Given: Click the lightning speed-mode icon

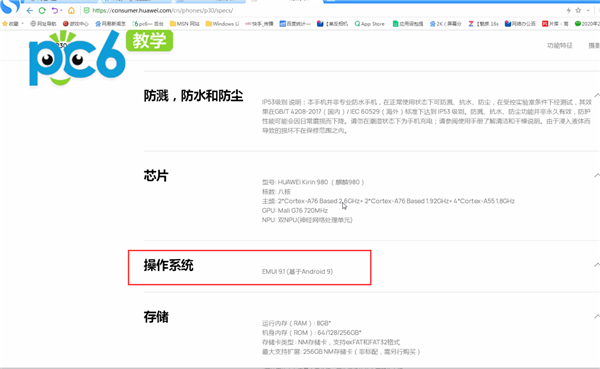Looking at the screenshot, I should [569, 10].
